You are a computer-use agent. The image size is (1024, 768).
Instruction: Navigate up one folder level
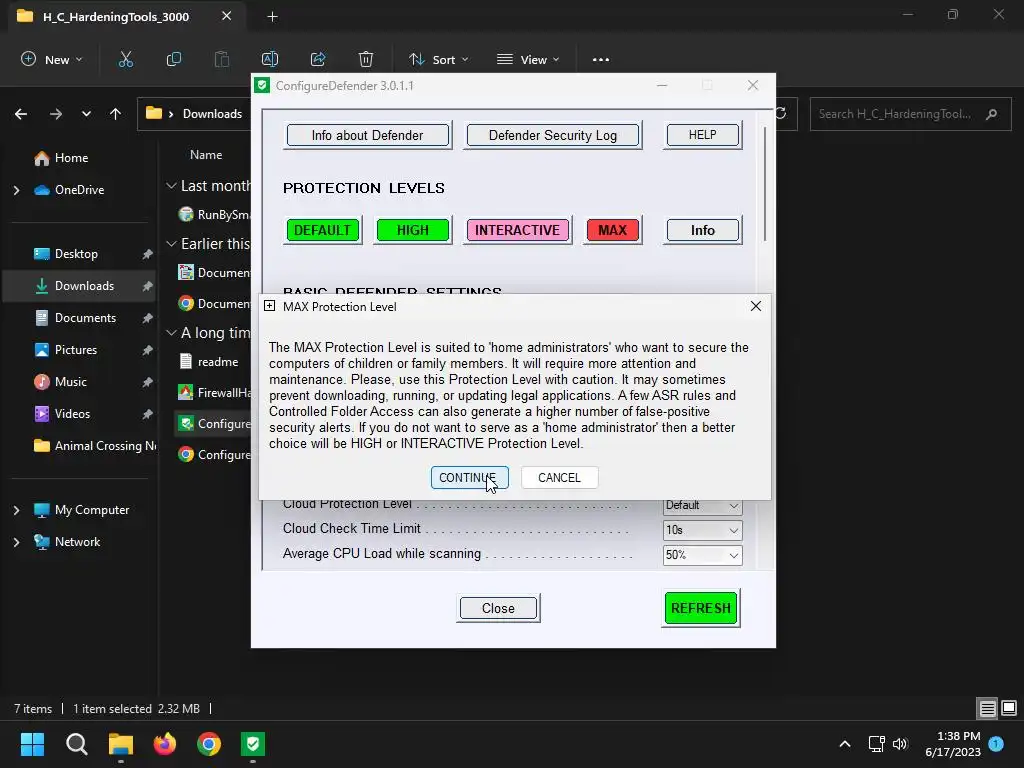tap(116, 114)
